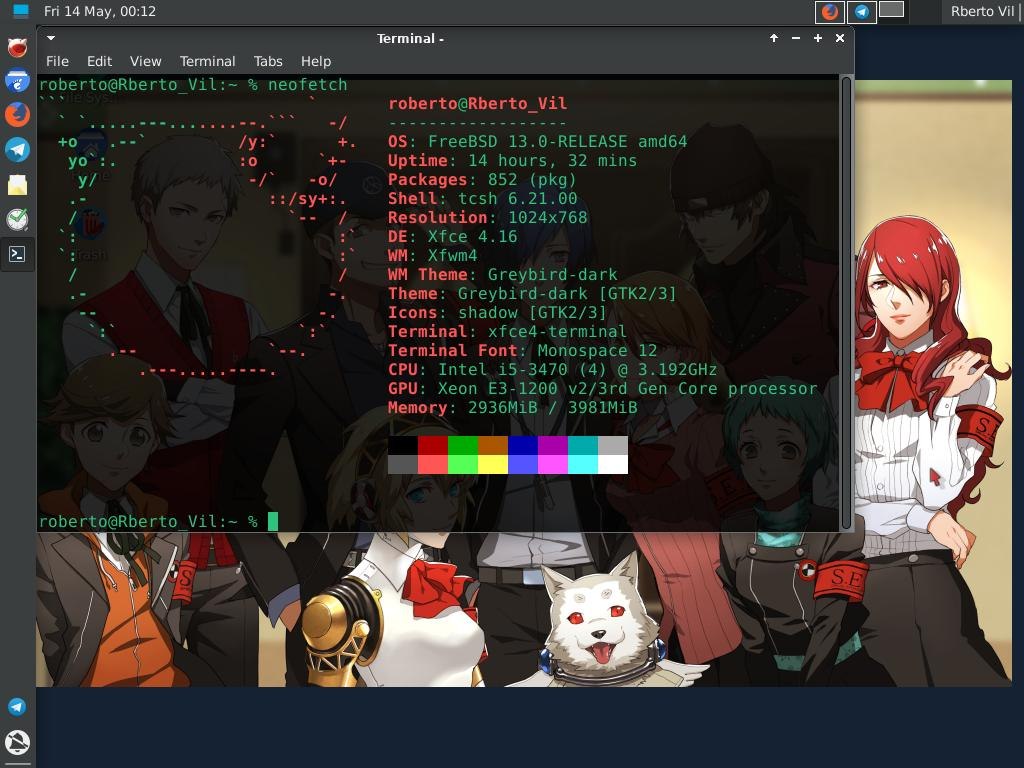
Task: Click the 'Theme: Greybird-dark [GTK2/3]' line
Action: click(532, 293)
